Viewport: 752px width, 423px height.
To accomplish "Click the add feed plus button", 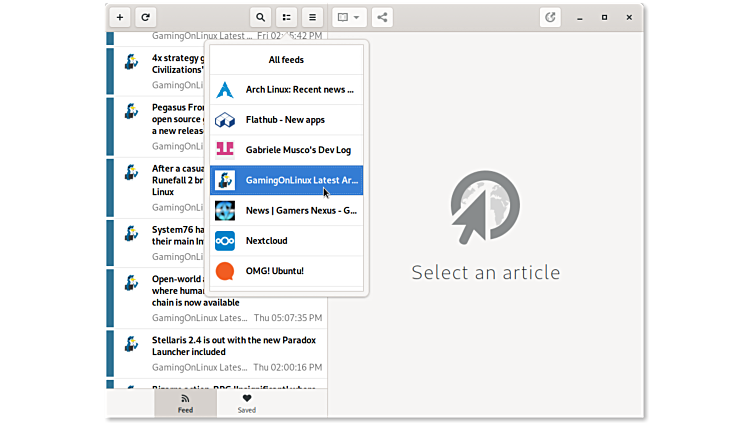I will tap(120, 17).
